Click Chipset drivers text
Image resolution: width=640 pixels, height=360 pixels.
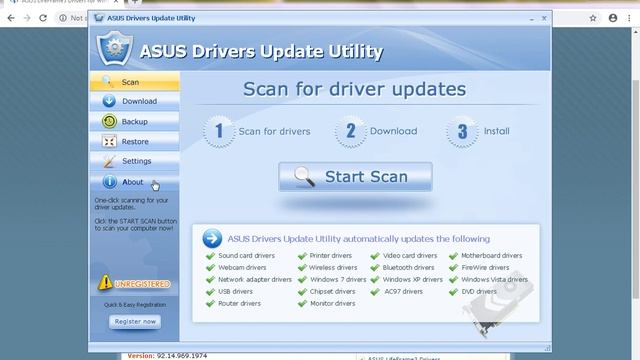(x=333, y=291)
